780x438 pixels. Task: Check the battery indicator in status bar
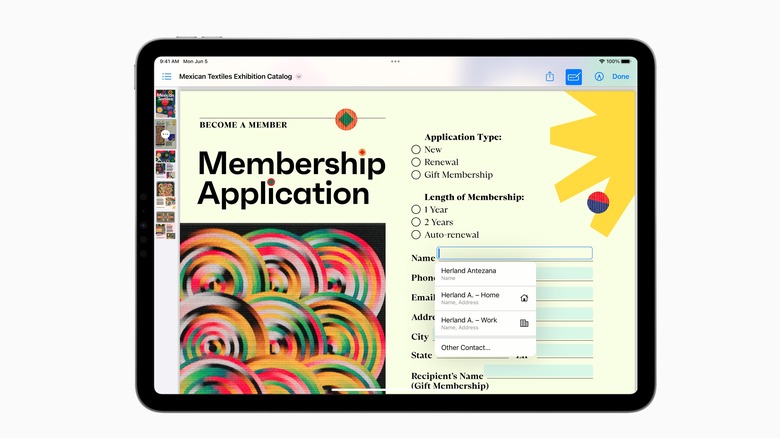coord(625,61)
